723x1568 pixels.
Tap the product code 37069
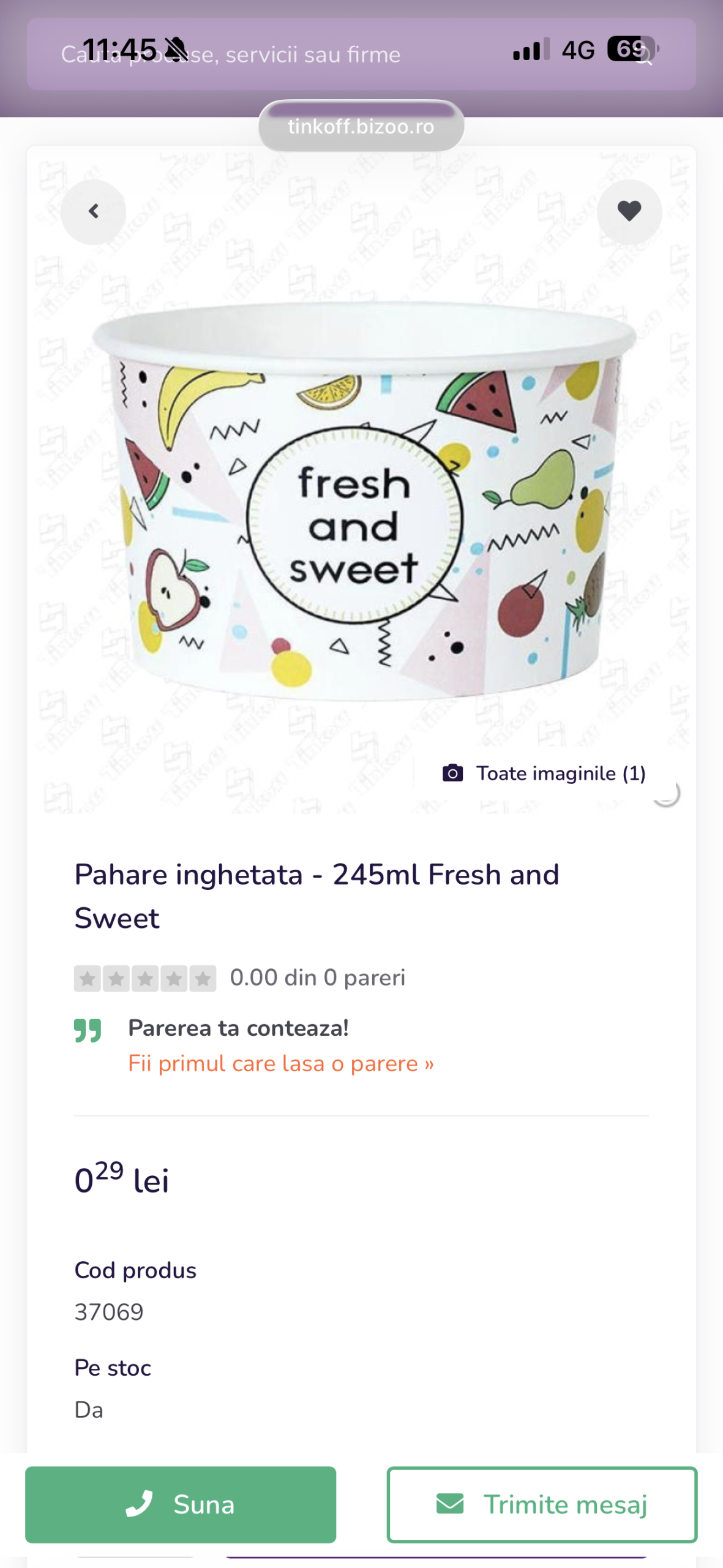(109, 1312)
